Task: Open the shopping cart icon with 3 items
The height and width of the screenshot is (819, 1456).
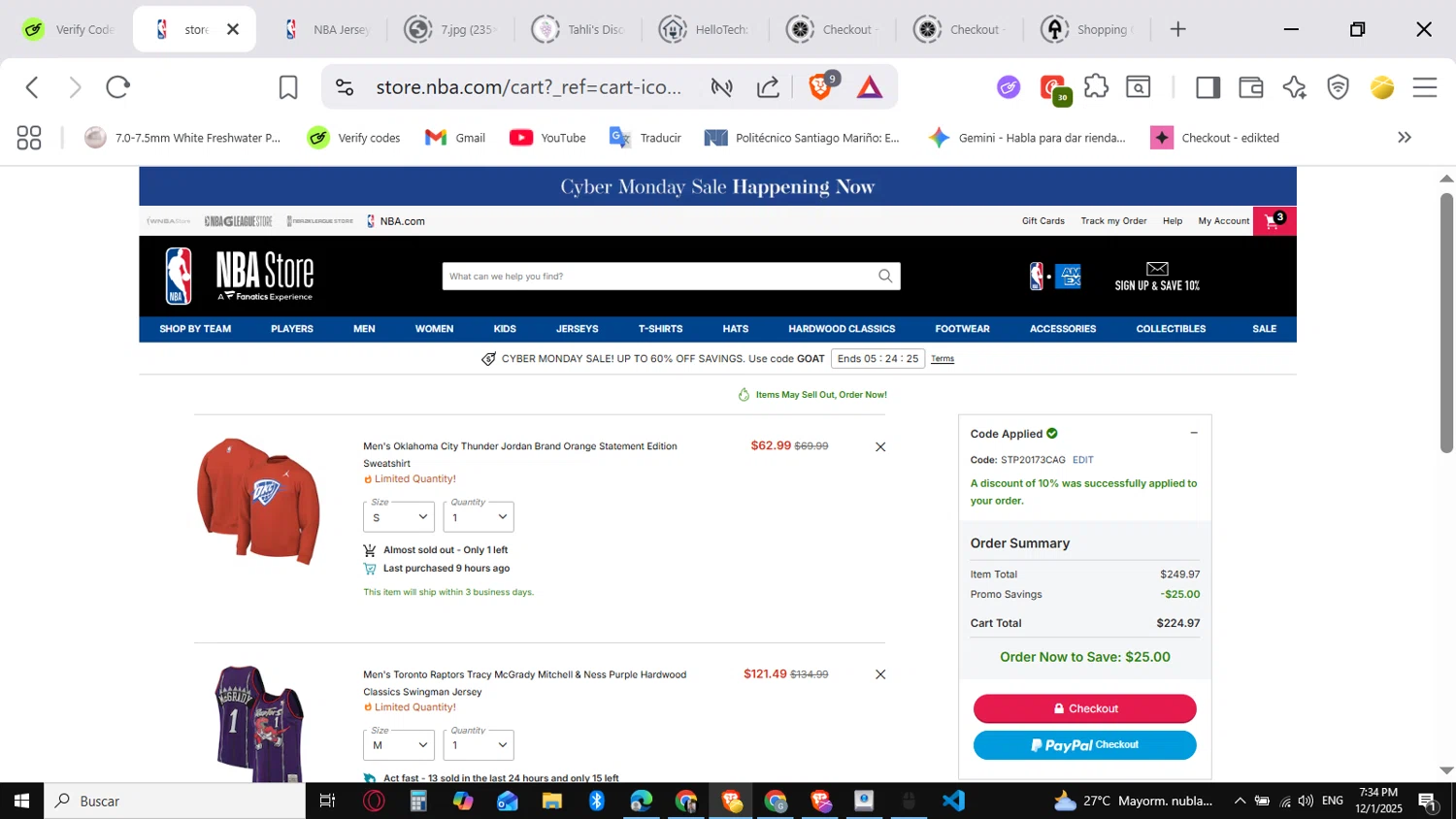Action: point(1274,221)
